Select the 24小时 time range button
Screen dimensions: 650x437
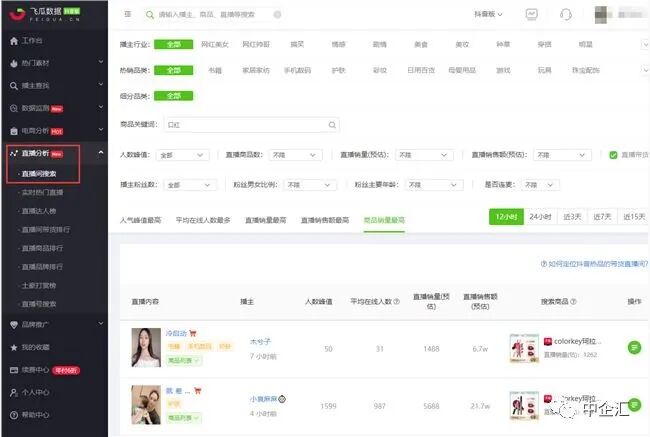[x=540, y=216]
